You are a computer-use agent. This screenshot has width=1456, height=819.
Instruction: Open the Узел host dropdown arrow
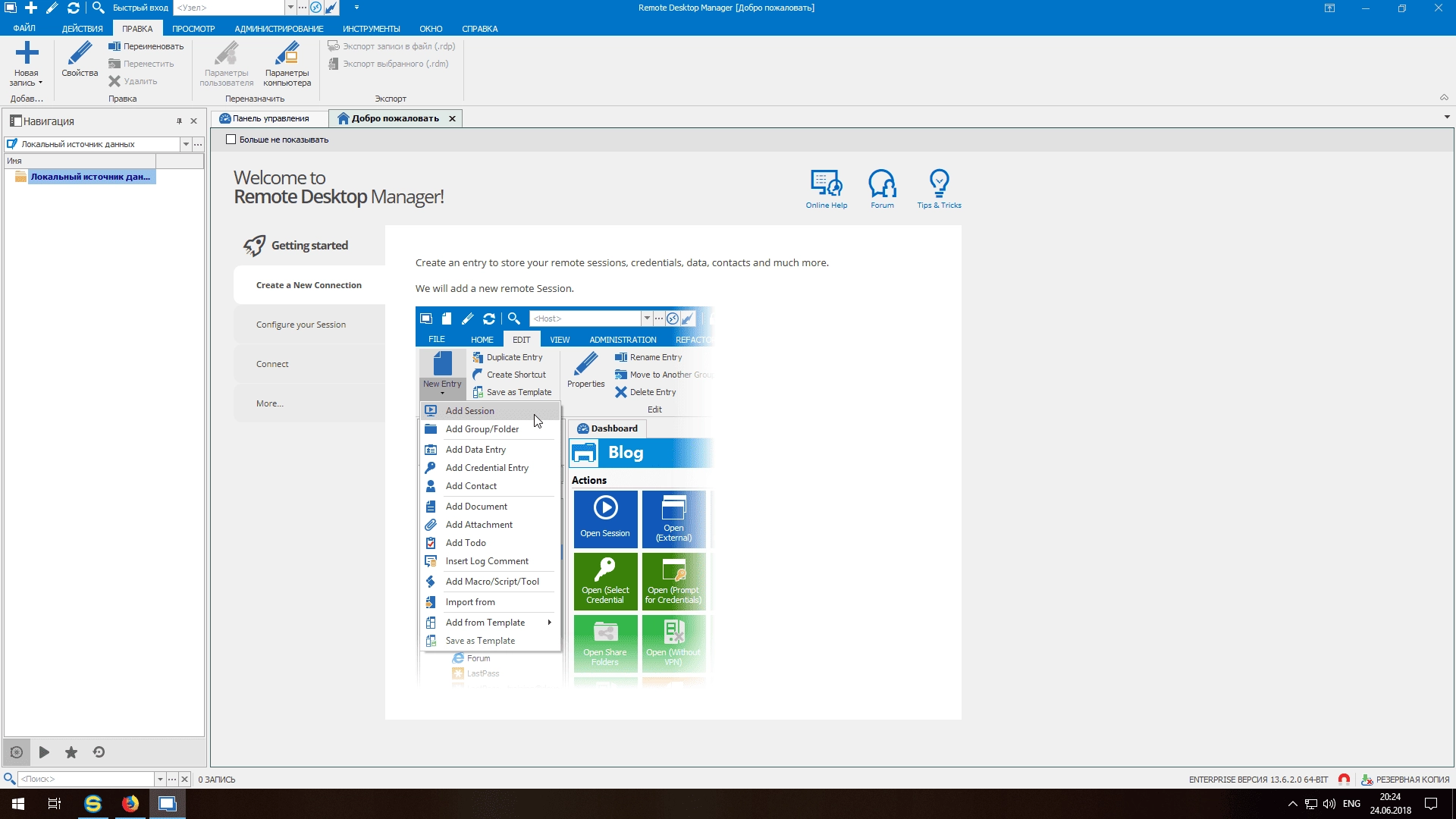(290, 8)
